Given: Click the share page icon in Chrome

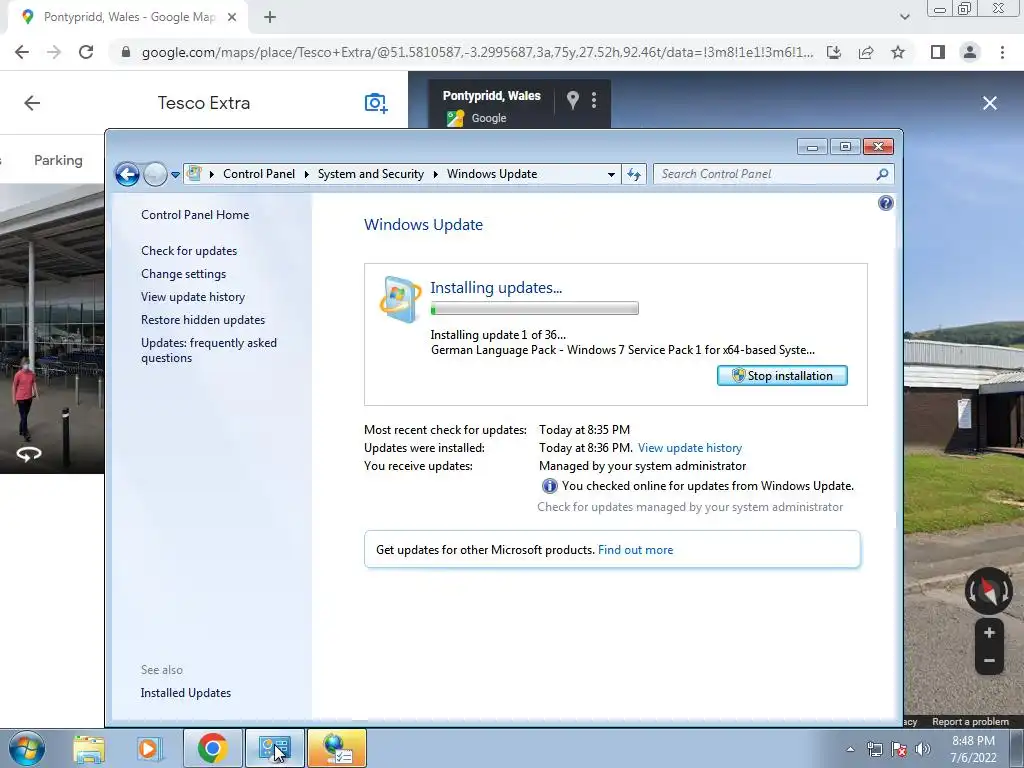Looking at the screenshot, I should point(866,52).
